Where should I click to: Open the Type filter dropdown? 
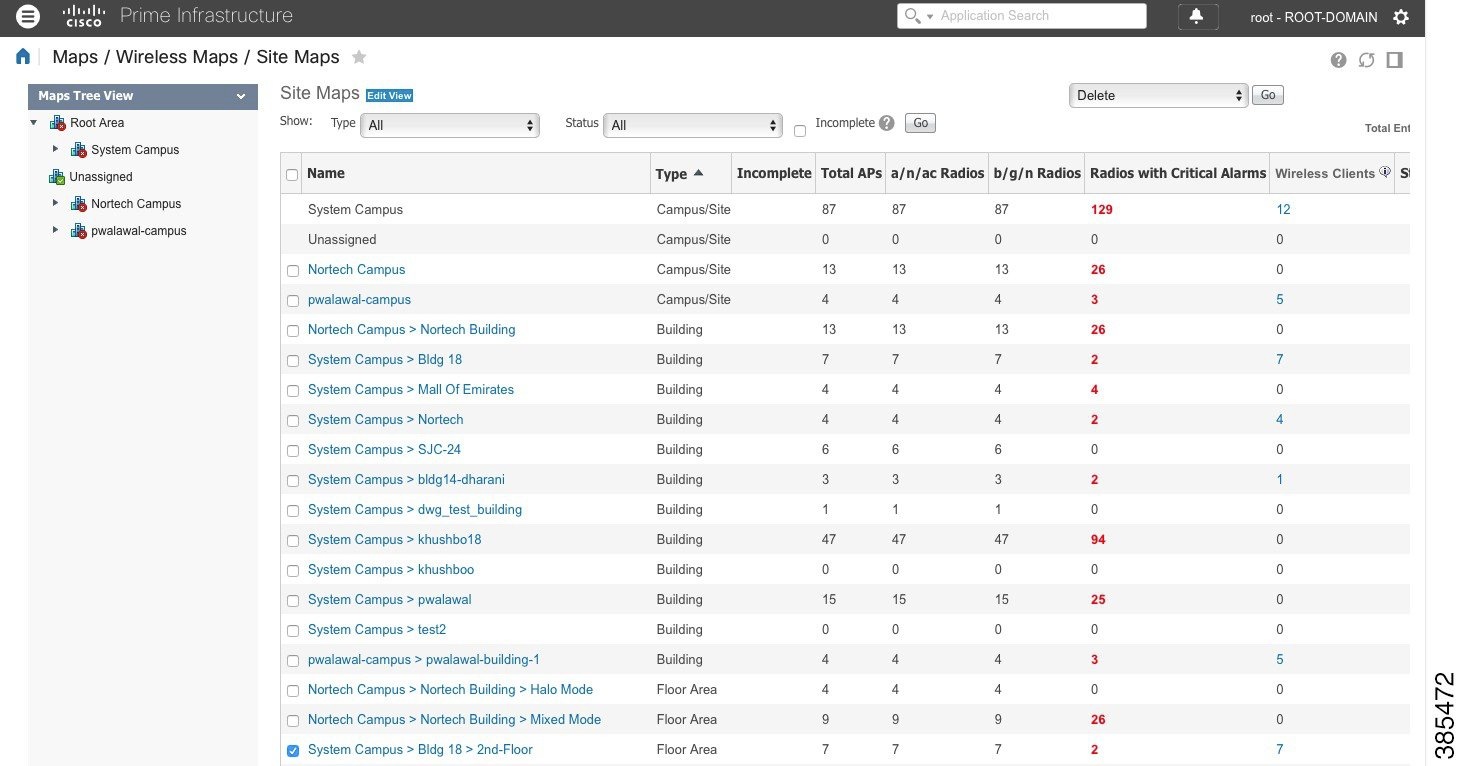tap(450, 125)
